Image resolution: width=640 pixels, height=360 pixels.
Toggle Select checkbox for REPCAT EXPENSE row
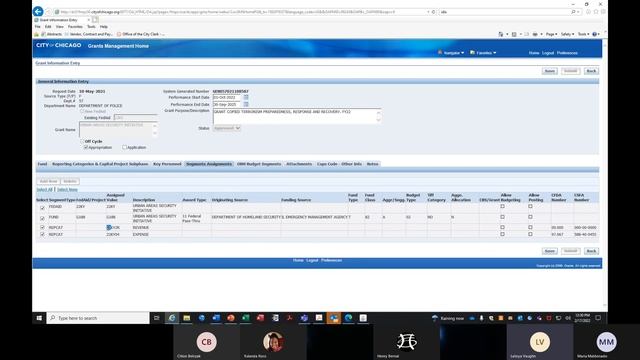(42, 235)
